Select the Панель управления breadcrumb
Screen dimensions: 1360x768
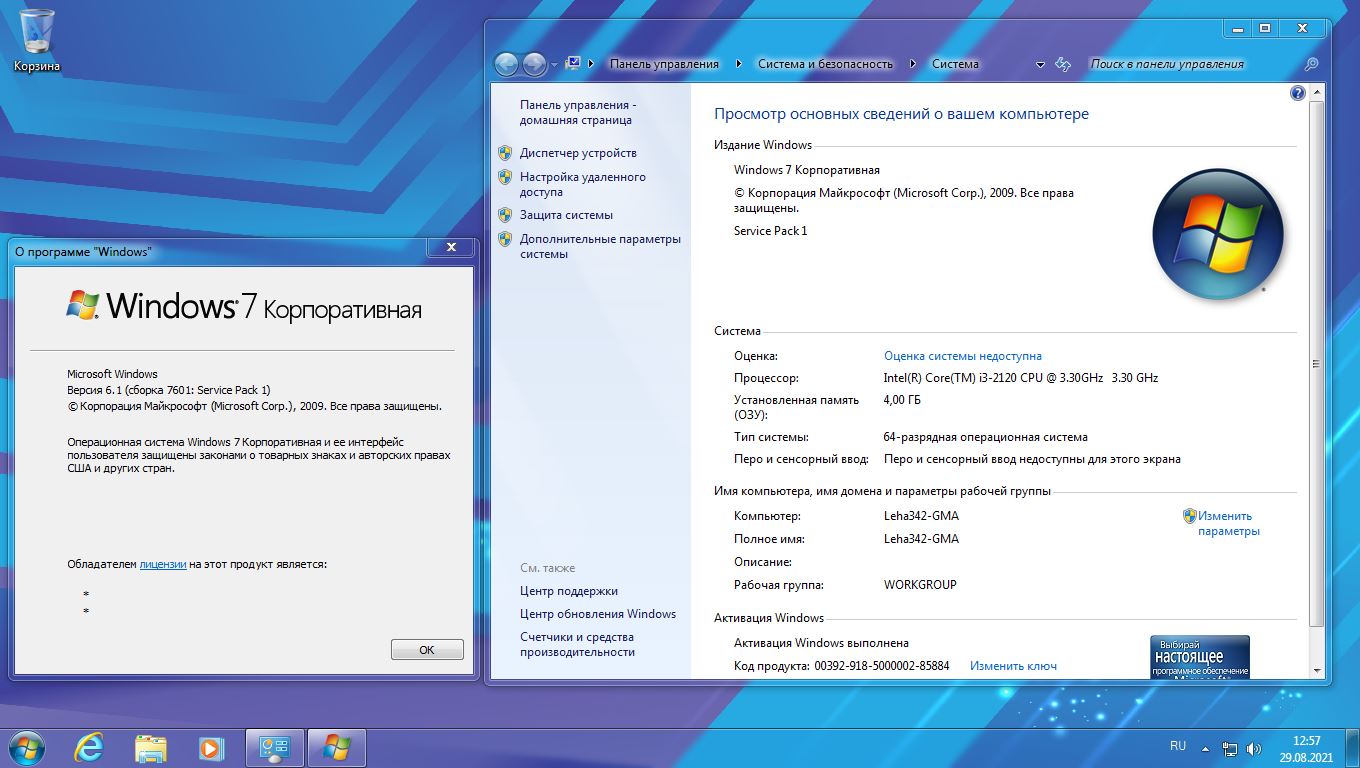point(664,64)
